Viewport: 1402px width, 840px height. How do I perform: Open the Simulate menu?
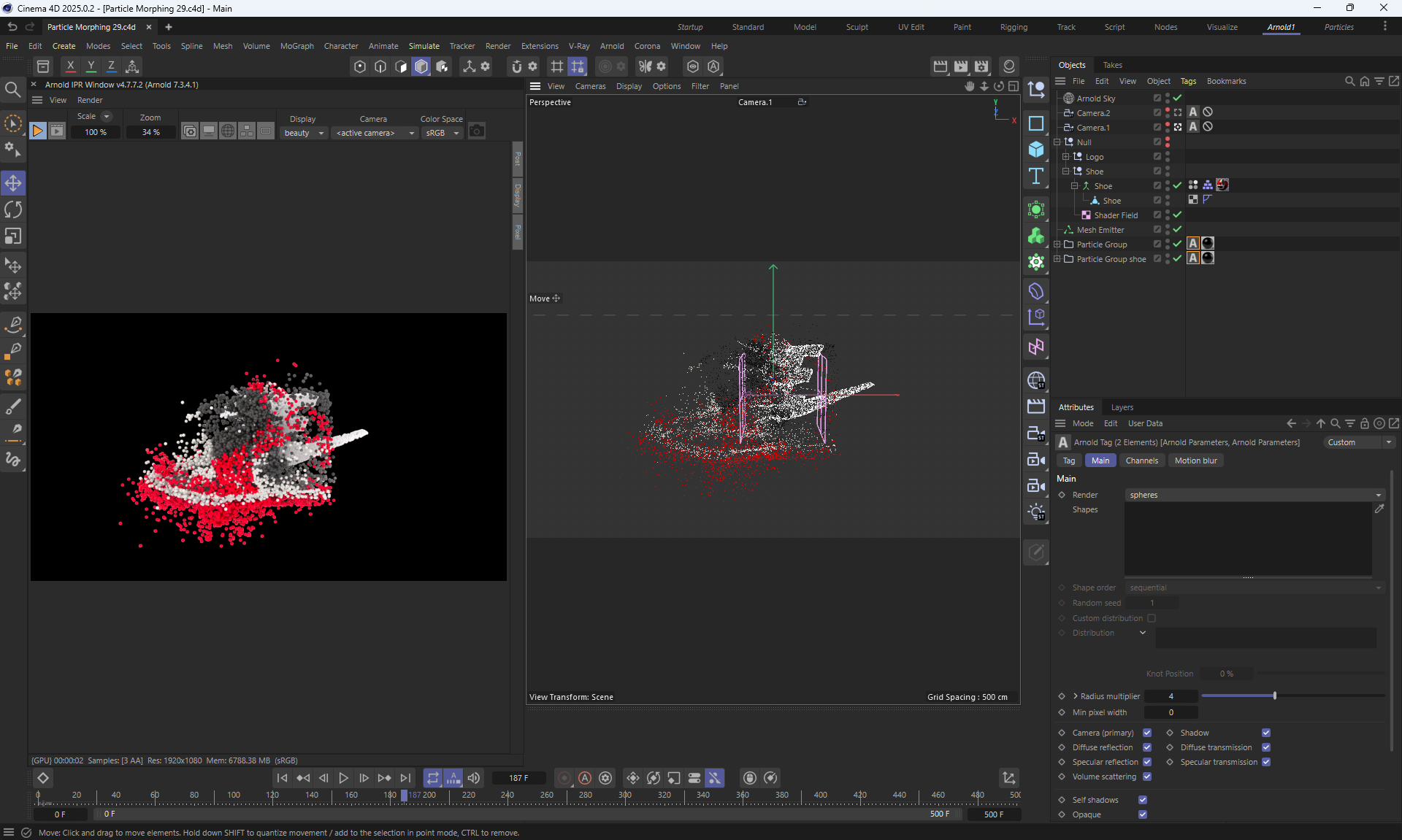tap(424, 46)
